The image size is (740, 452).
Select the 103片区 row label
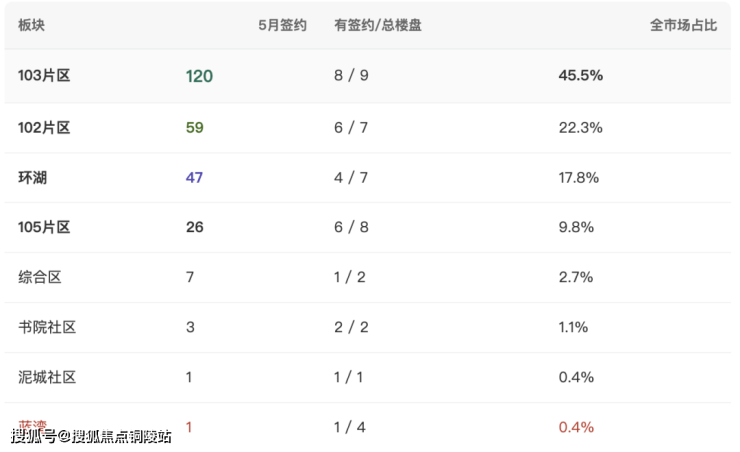[44, 75]
